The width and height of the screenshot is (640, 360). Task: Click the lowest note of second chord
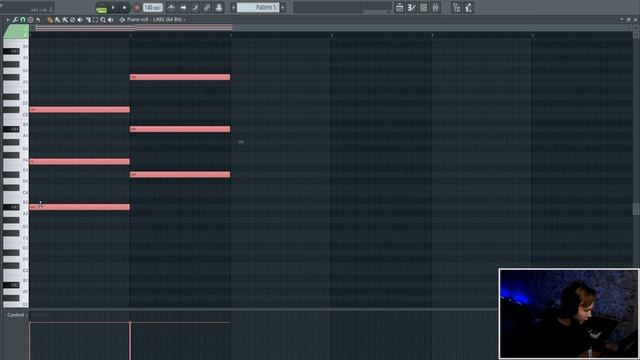coord(180,175)
